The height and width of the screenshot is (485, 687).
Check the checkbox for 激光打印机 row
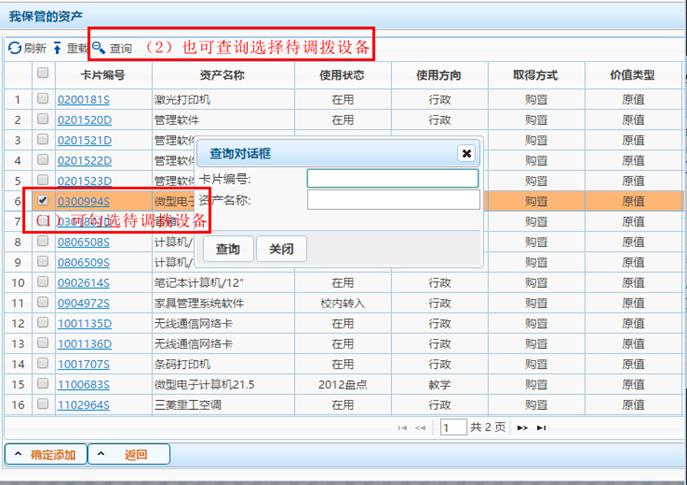[42, 99]
